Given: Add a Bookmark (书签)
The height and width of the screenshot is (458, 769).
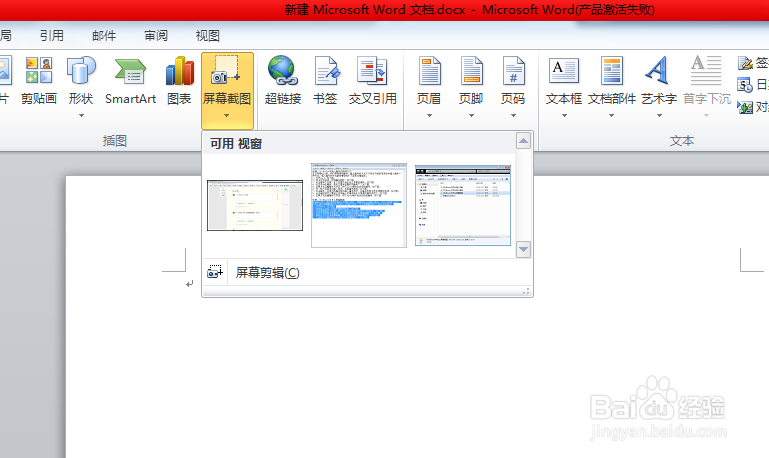Looking at the screenshot, I should (325, 80).
